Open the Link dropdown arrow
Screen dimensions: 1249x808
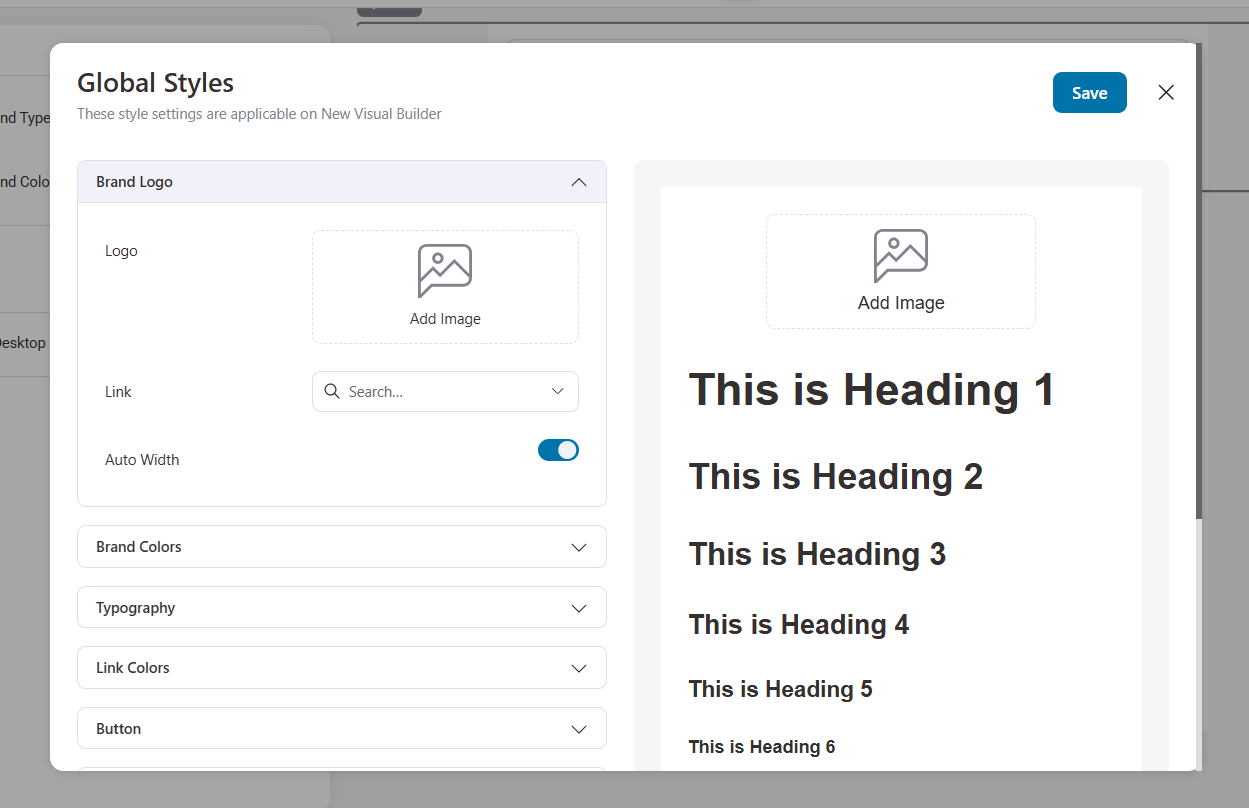557,391
